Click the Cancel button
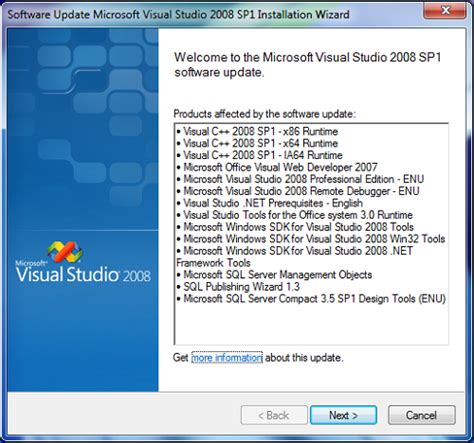The width and height of the screenshot is (474, 443). pyautogui.click(x=421, y=415)
